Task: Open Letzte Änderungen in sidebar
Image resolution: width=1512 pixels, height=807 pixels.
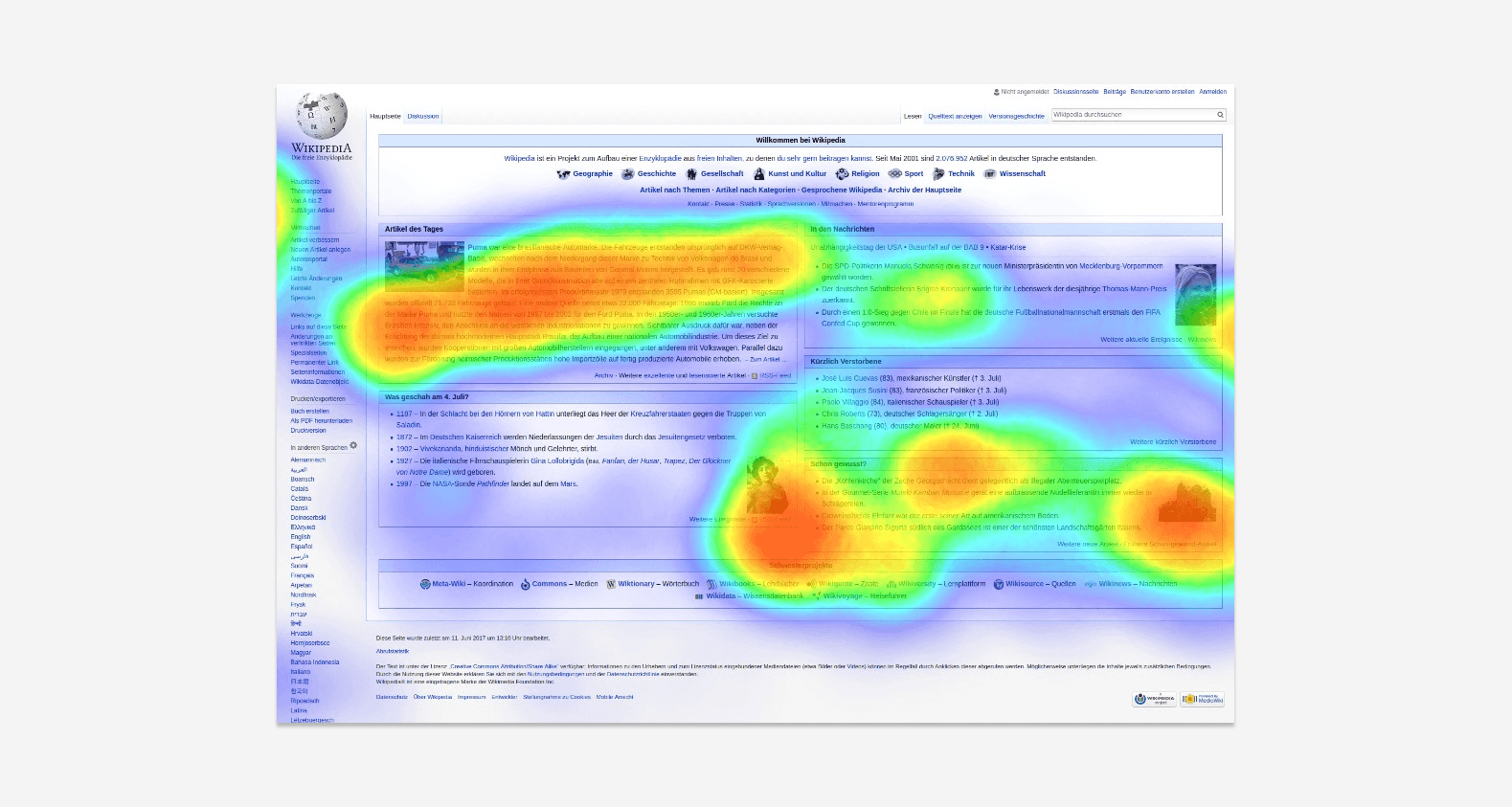Action: pos(316,279)
